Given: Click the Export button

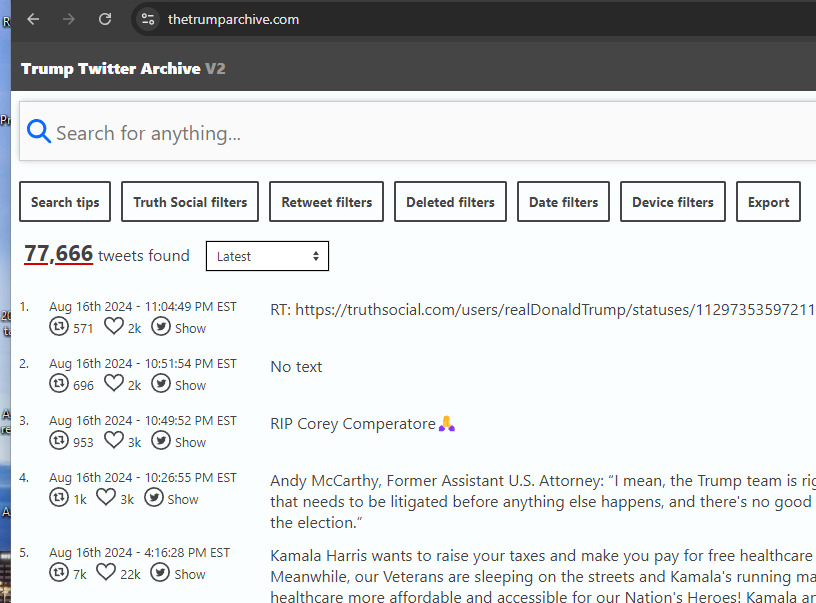Looking at the screenshot, I should (768, 202).
